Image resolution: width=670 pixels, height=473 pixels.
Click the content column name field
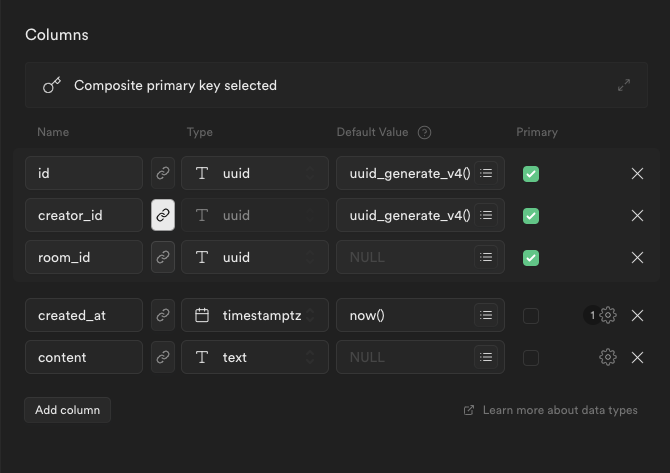[84, 357]
